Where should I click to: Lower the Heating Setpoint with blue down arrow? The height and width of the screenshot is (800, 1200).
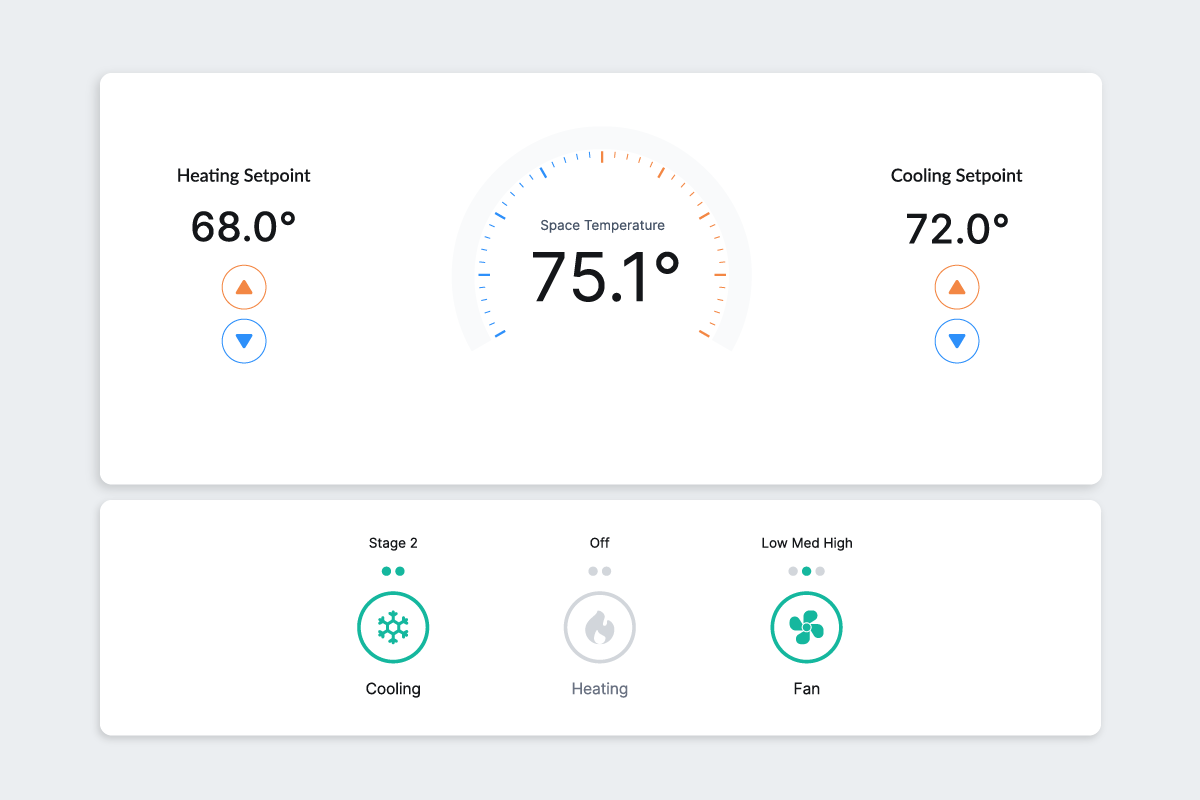coord(244,341)
